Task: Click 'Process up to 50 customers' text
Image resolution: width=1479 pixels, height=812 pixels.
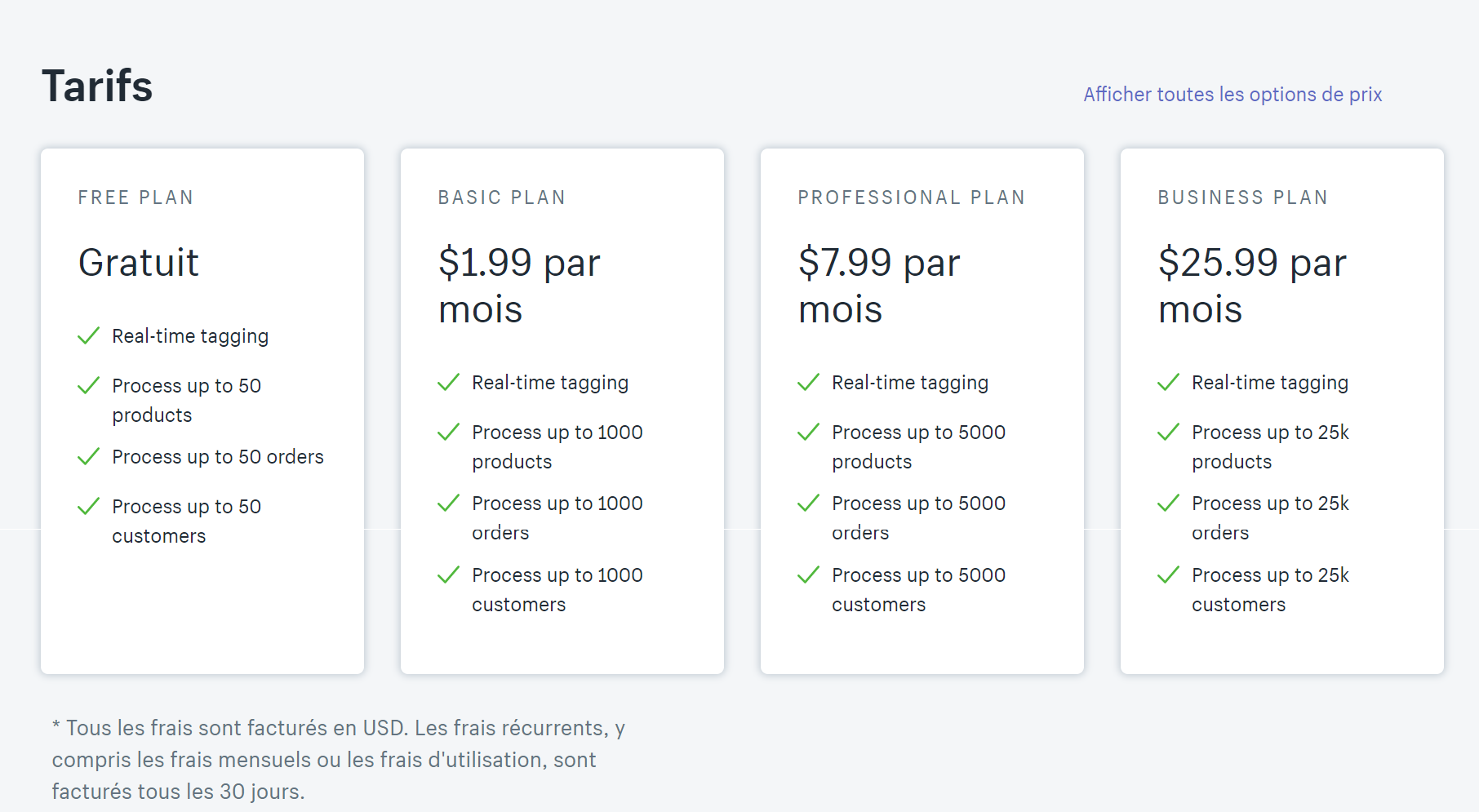Action: click(187, 521)
